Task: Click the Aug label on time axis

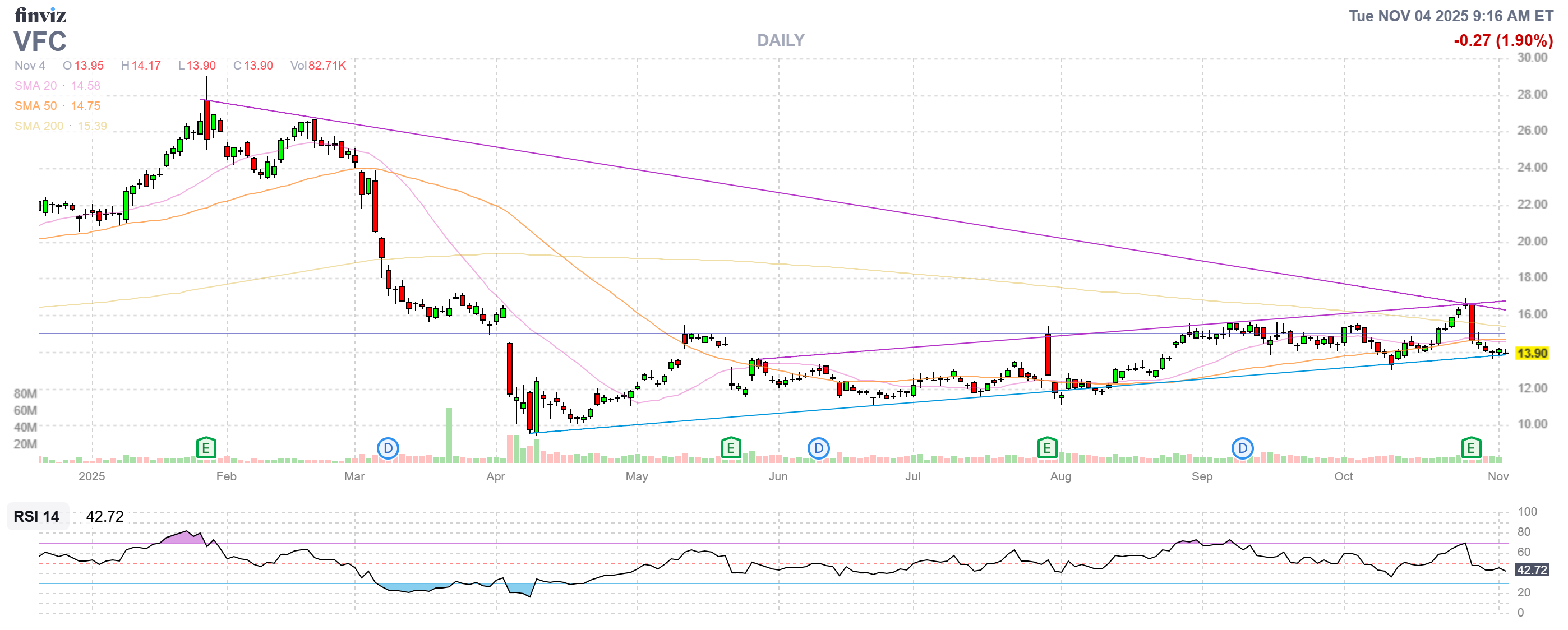Action: [1060, 476]
